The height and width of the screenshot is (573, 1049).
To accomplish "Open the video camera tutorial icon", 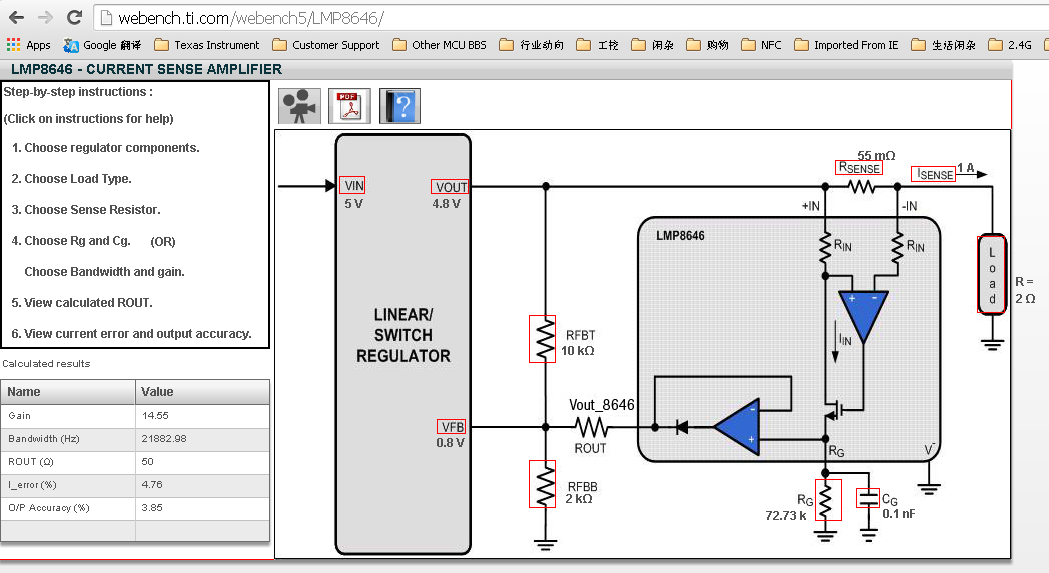I will click(299, 106).
